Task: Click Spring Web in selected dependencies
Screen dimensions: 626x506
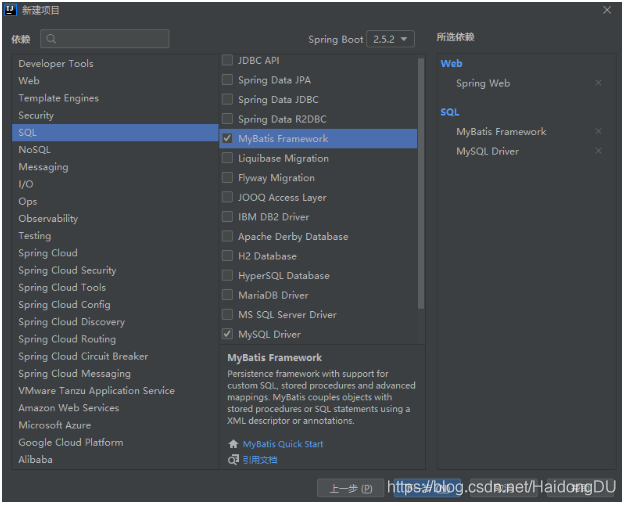Action: (x=483, y=83)
